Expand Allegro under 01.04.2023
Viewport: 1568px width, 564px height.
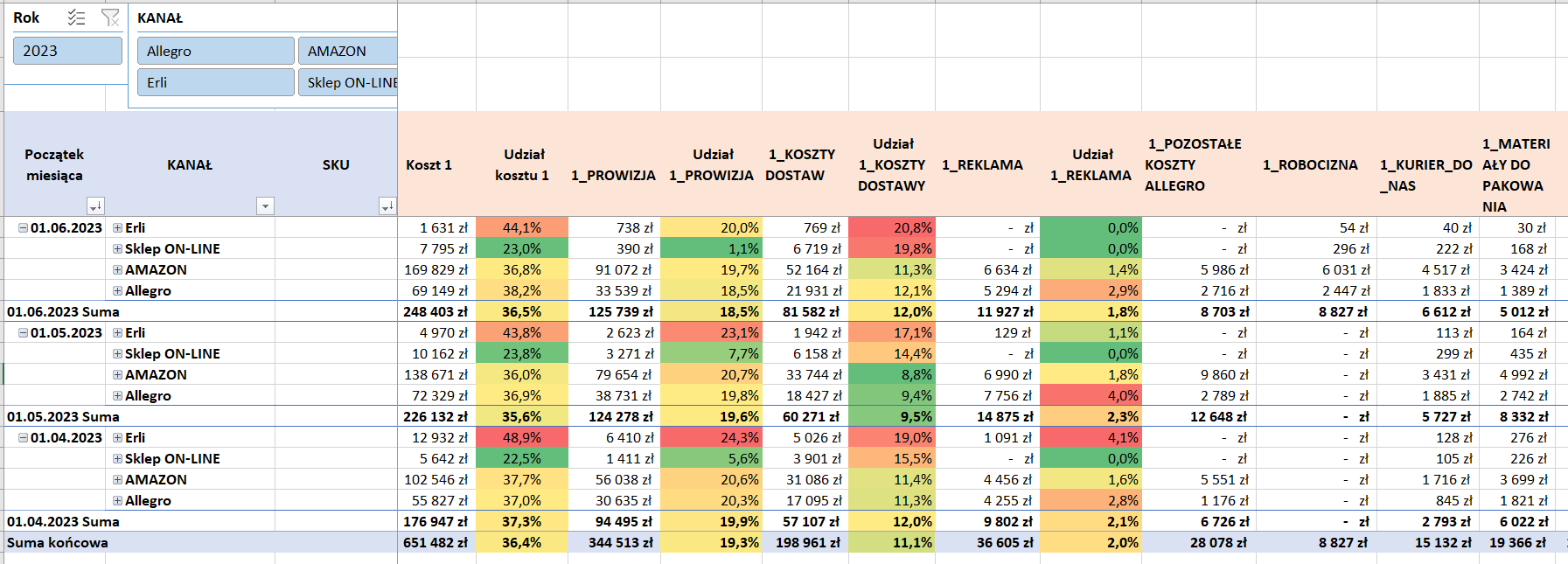118,501
